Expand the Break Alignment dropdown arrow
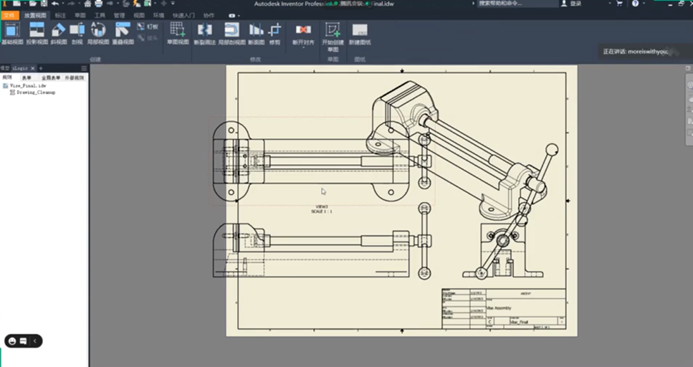693x367 pixels. point(303,47)
